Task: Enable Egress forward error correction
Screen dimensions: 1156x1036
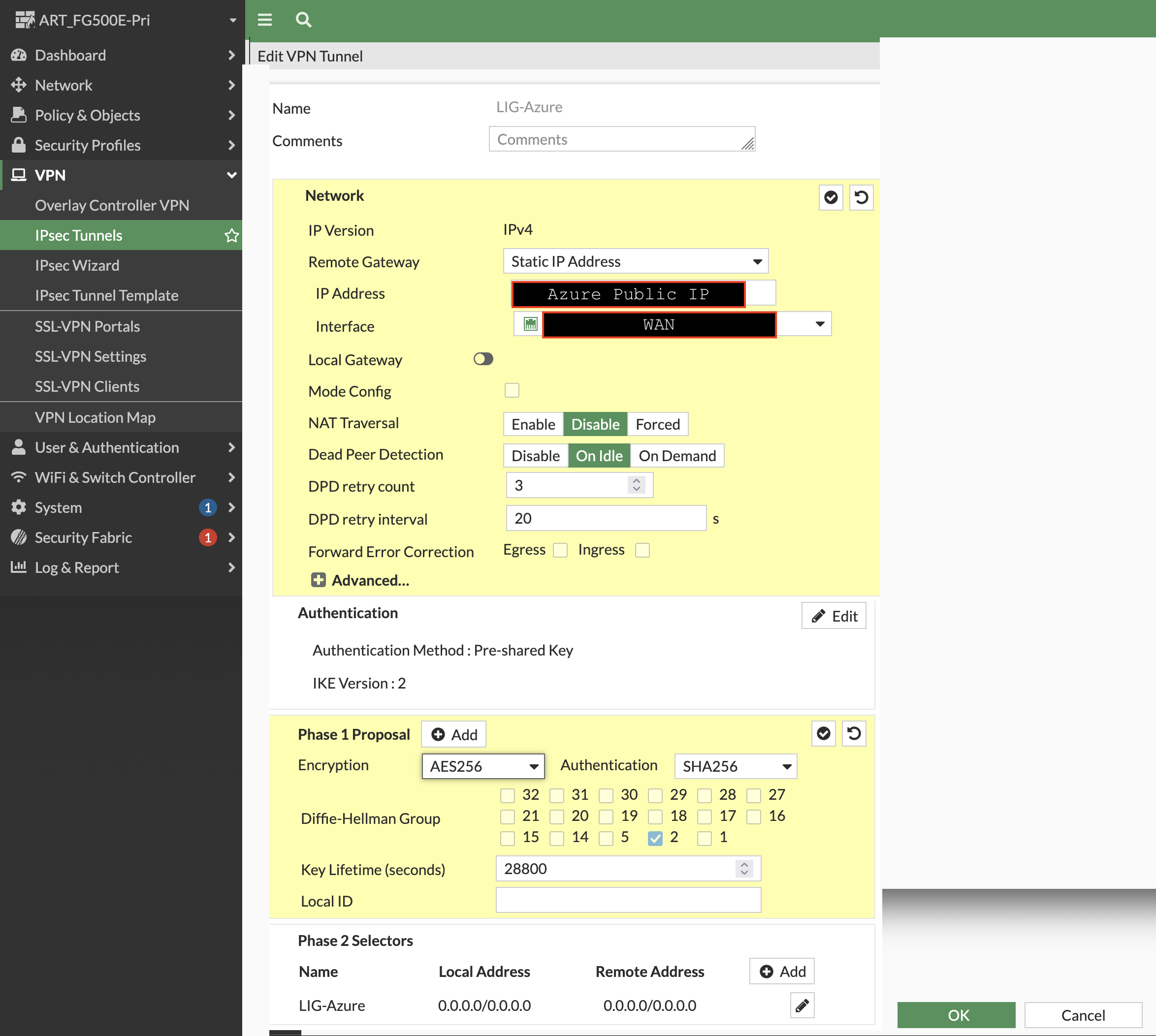Action: point(560,550)
